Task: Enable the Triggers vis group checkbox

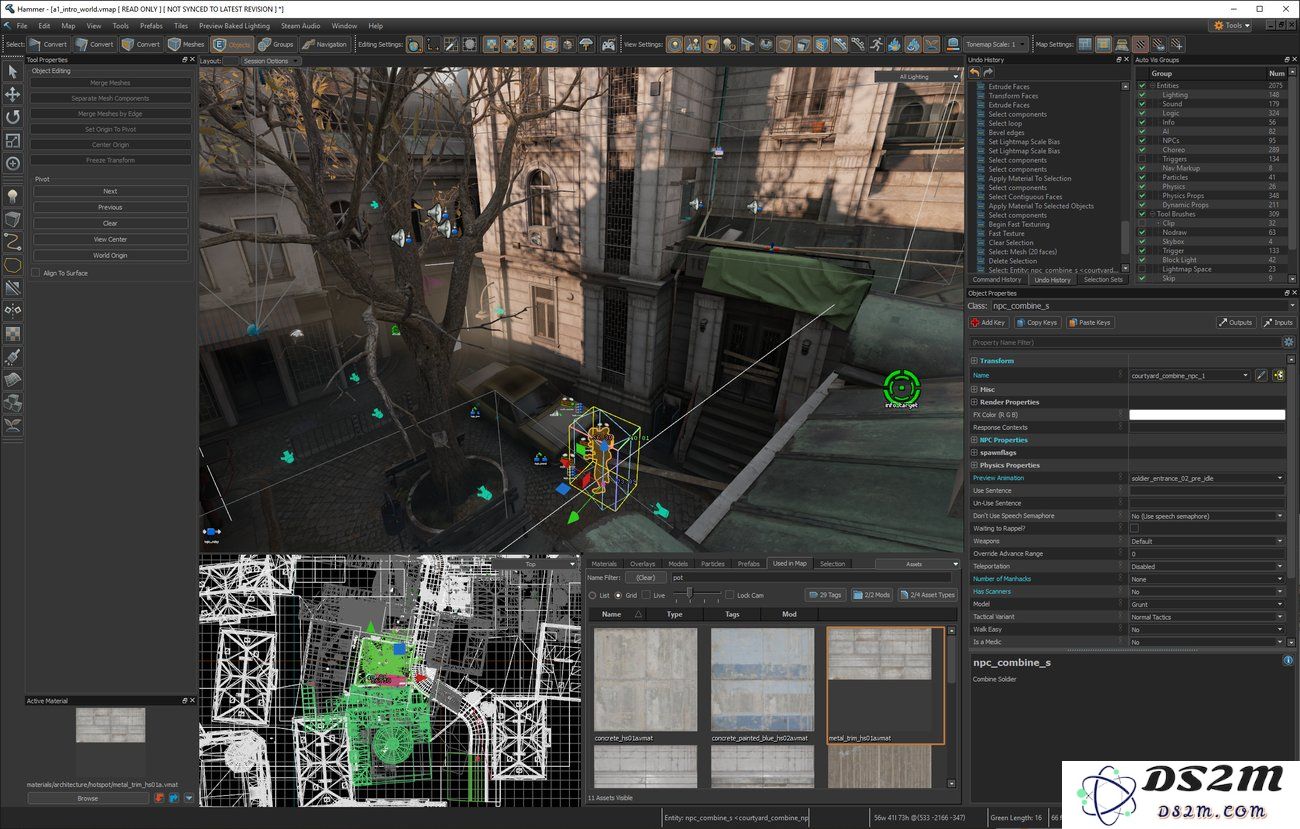Action: click(x=1142, y=159)
